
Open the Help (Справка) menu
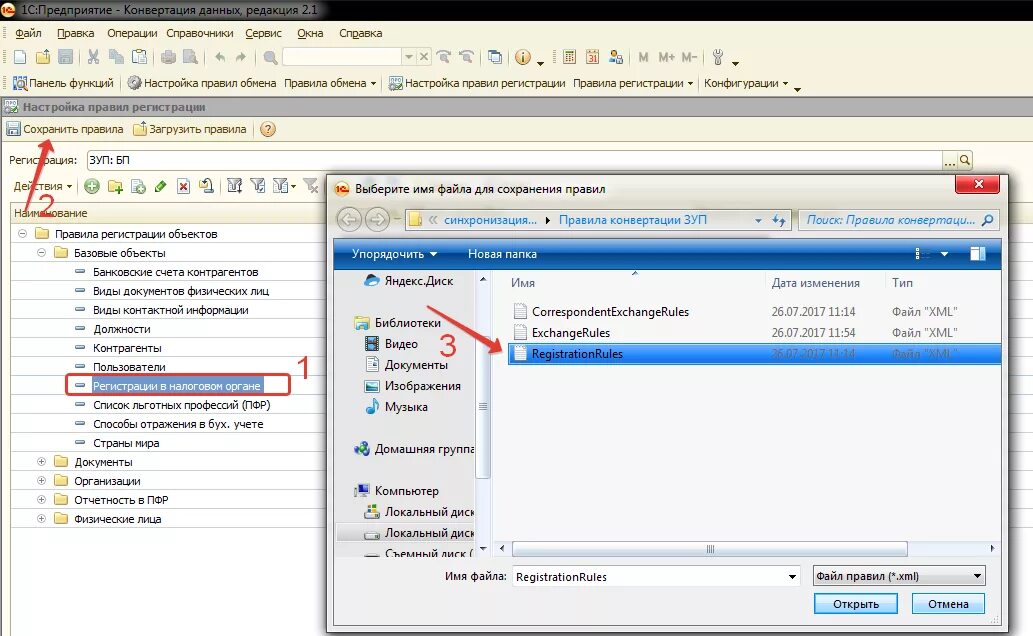pyautogui.click(x=360, y=33)
